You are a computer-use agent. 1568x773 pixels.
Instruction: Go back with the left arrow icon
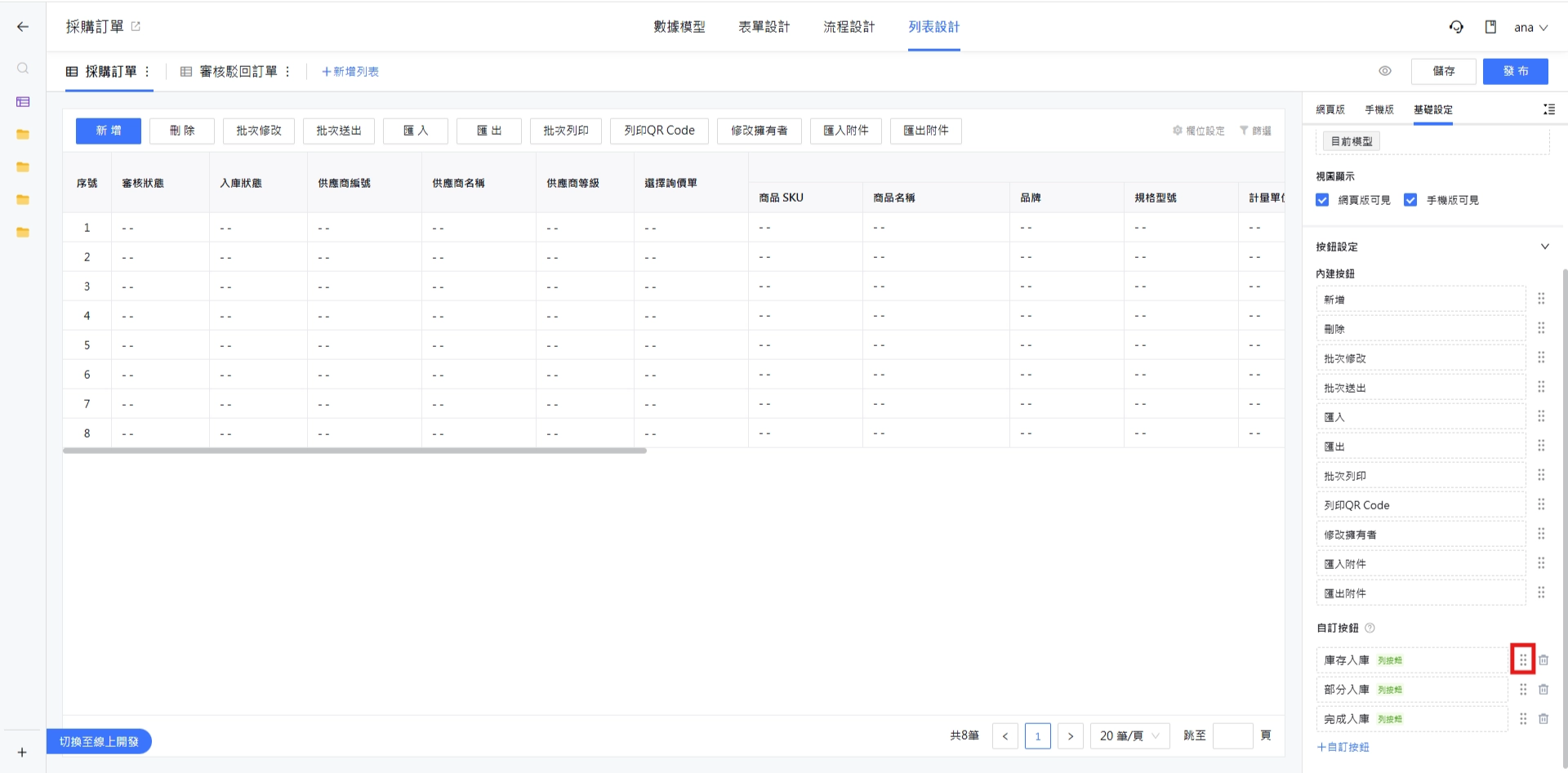tap(23, 27)
